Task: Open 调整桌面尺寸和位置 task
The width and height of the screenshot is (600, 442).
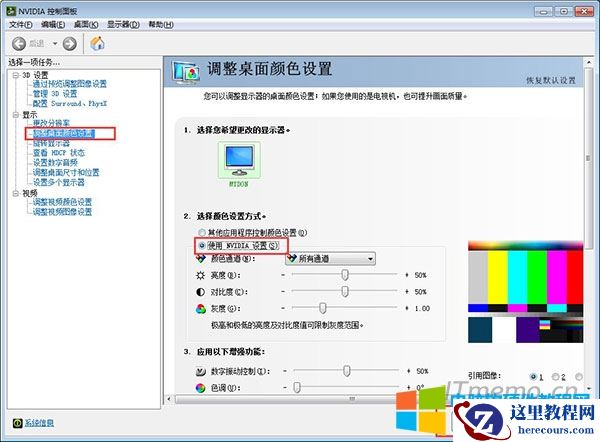Action: (x=66, y=173)
